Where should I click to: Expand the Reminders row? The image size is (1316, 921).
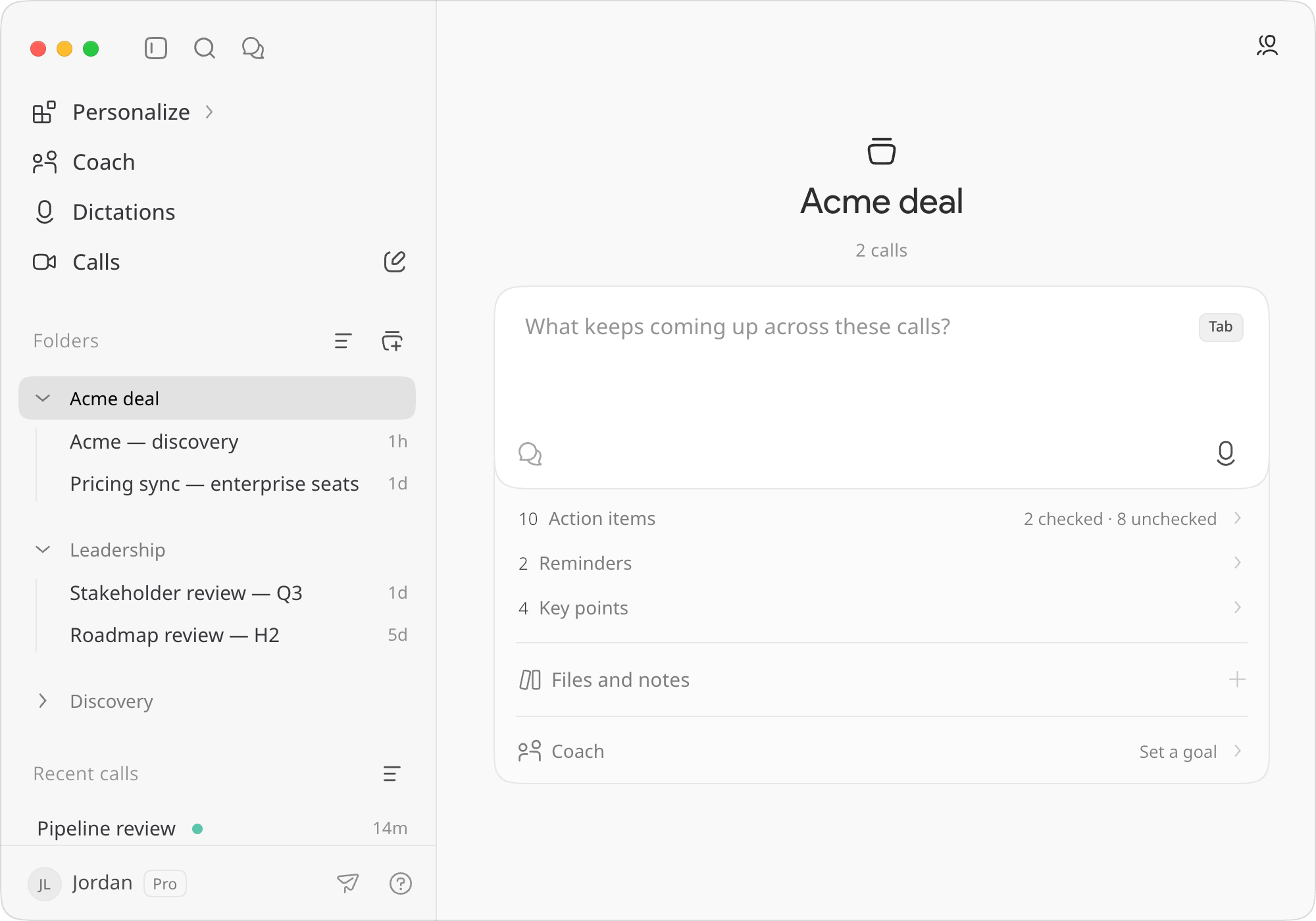click(882, 563)
